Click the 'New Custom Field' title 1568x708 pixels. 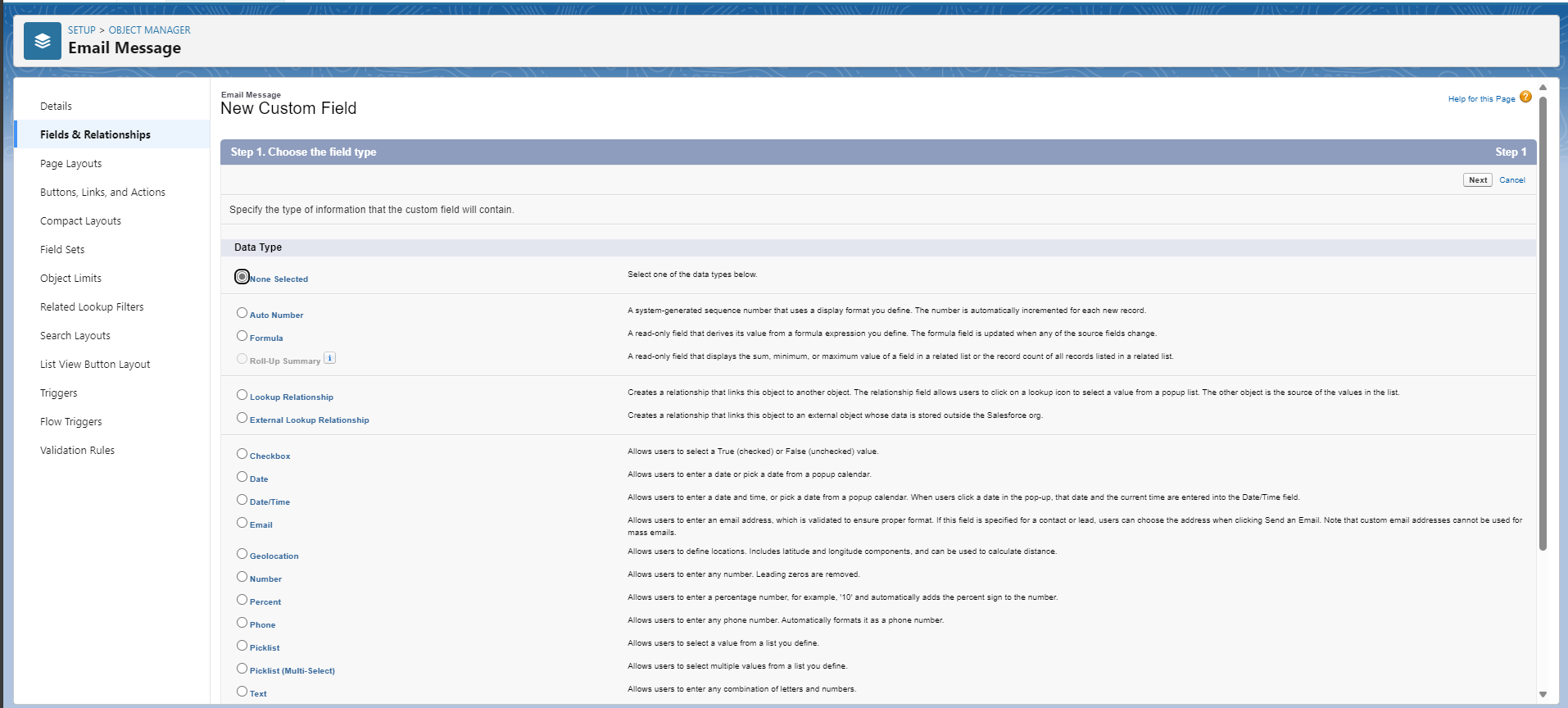(288, 108)
